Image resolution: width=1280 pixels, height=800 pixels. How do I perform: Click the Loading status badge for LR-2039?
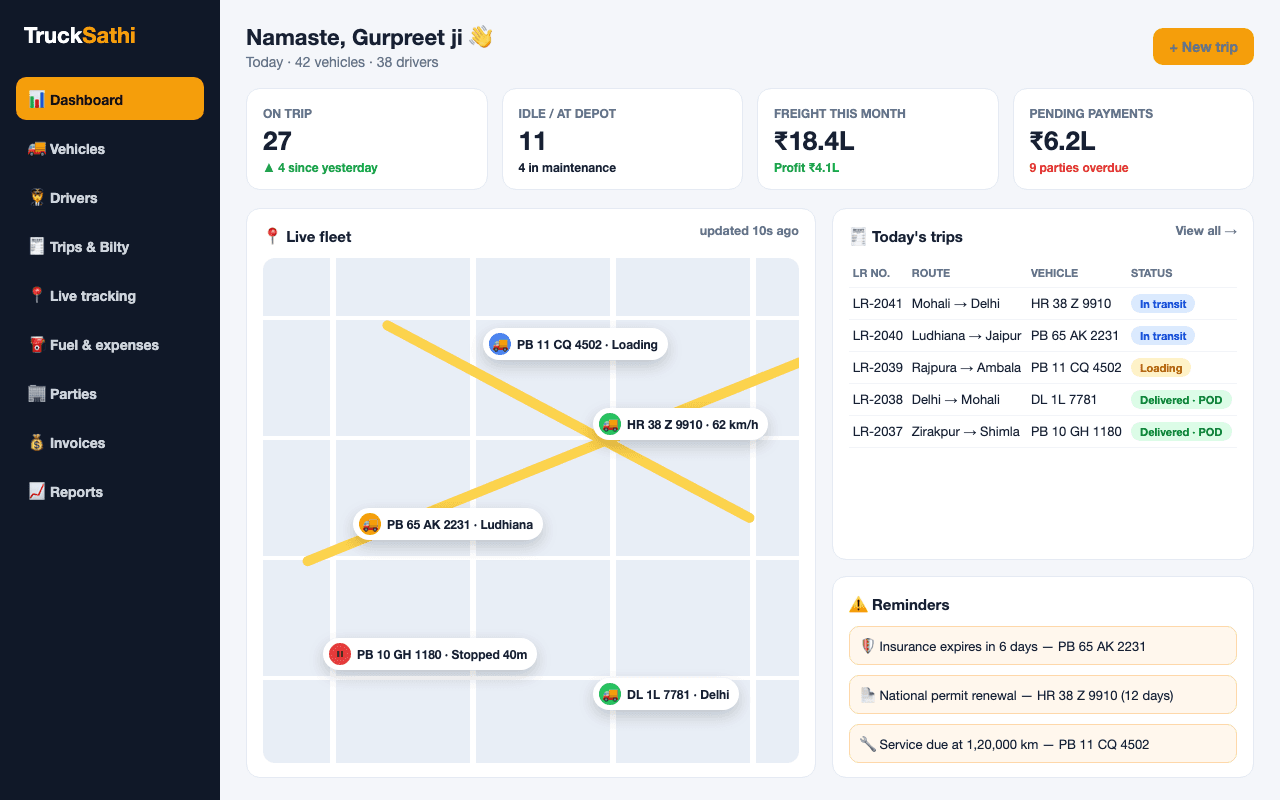1161,368
